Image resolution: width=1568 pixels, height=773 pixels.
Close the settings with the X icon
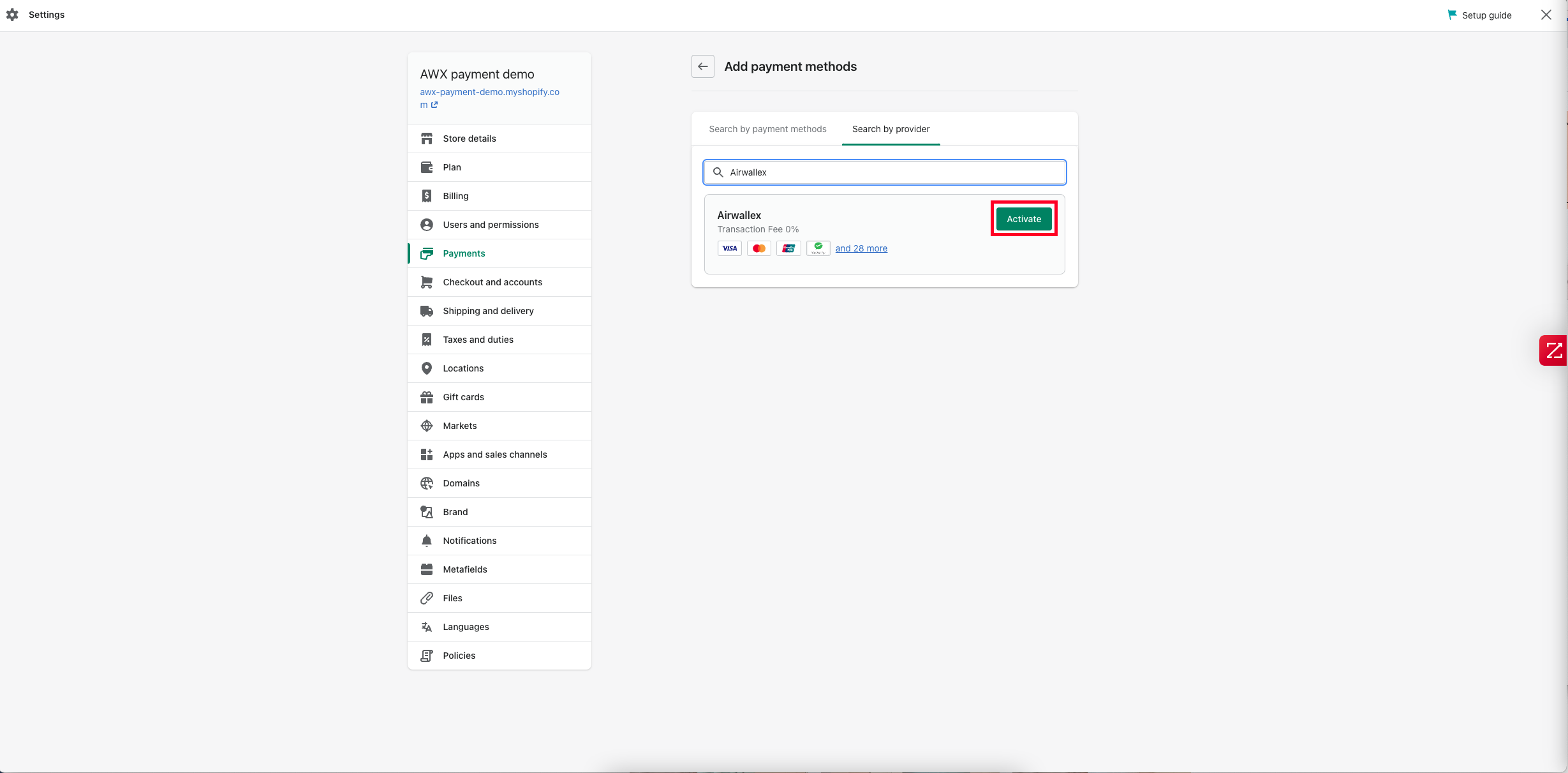pyautogui.click(x=1546, y=15)
